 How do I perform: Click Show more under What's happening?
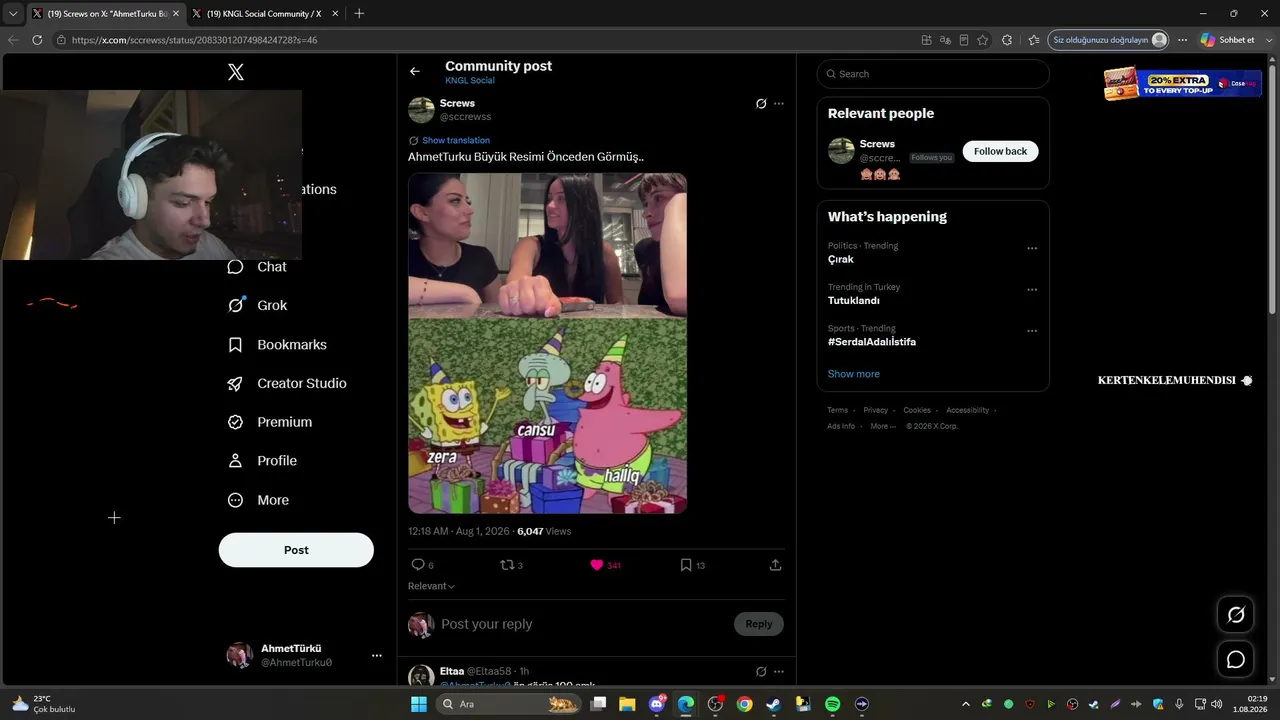click(854, 374)
